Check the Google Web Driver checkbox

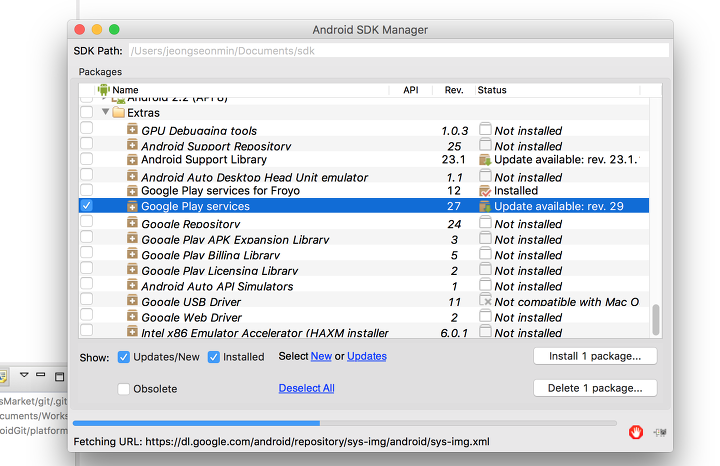86,315
